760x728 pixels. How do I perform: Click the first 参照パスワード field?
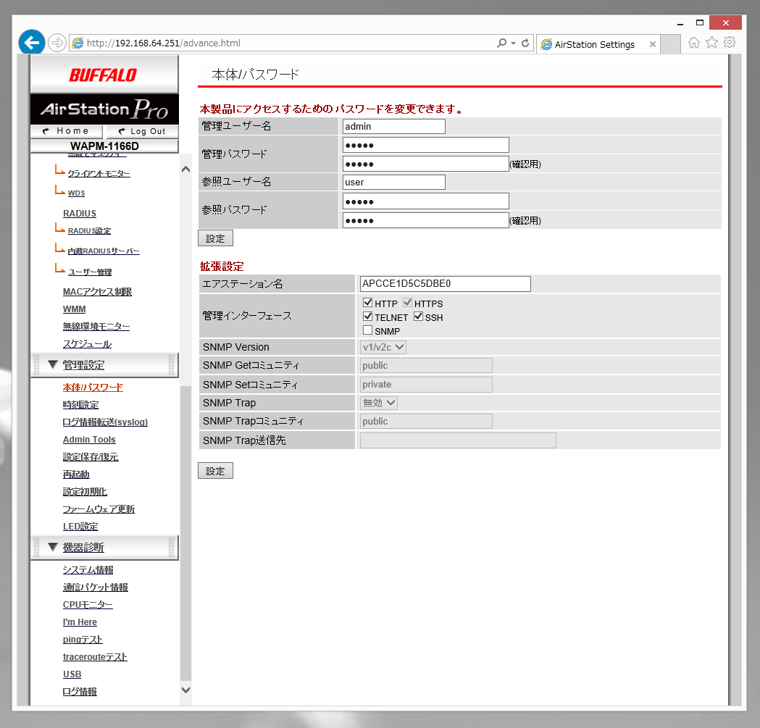pyautogui.click(x=426, y=201)
